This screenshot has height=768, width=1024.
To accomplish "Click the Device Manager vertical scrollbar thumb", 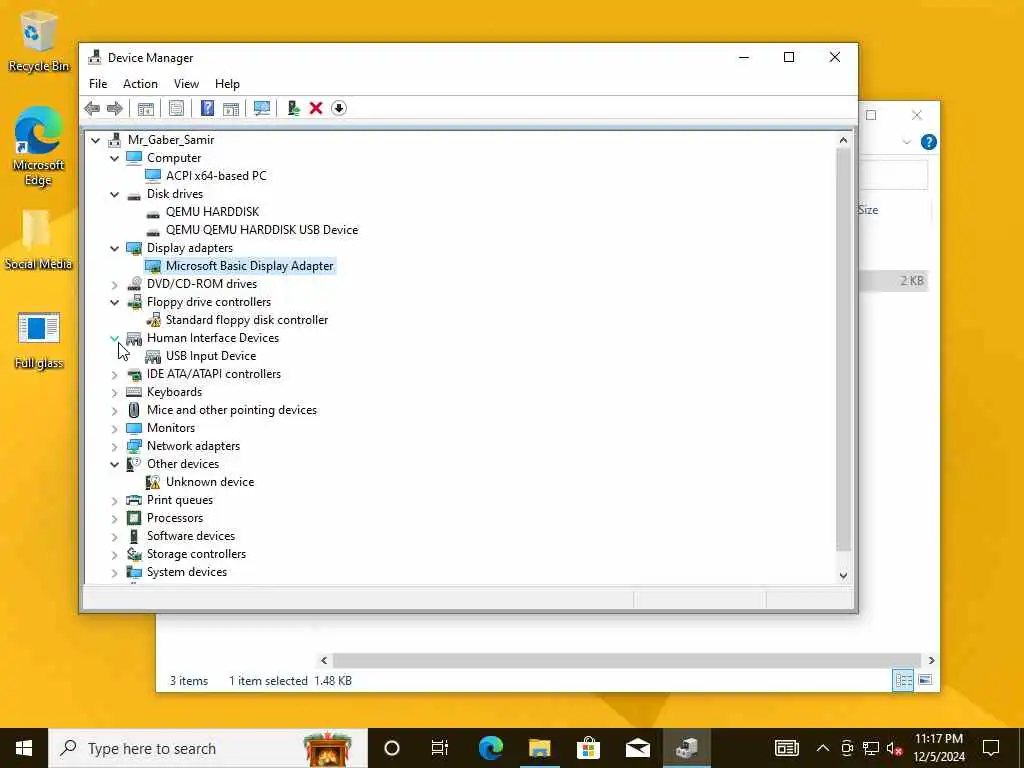I will coord(843,349).
